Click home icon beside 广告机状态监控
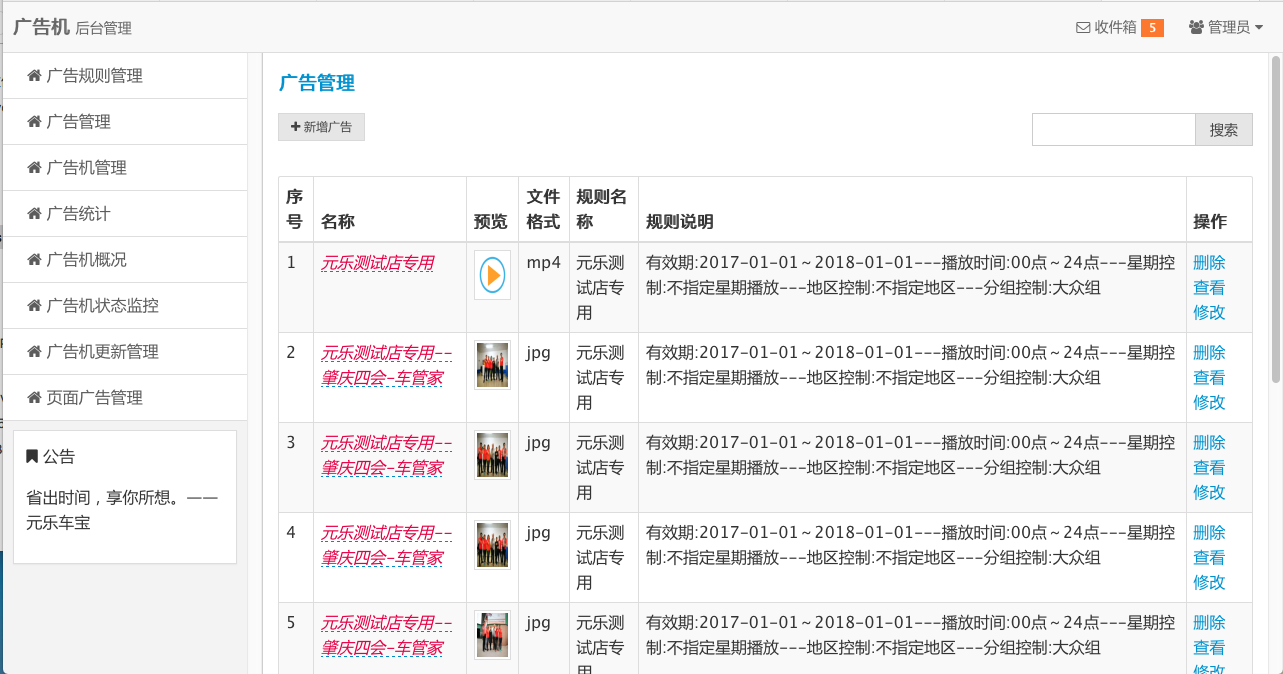This screenshot has width=1283, height=674. tap(34, 306)
